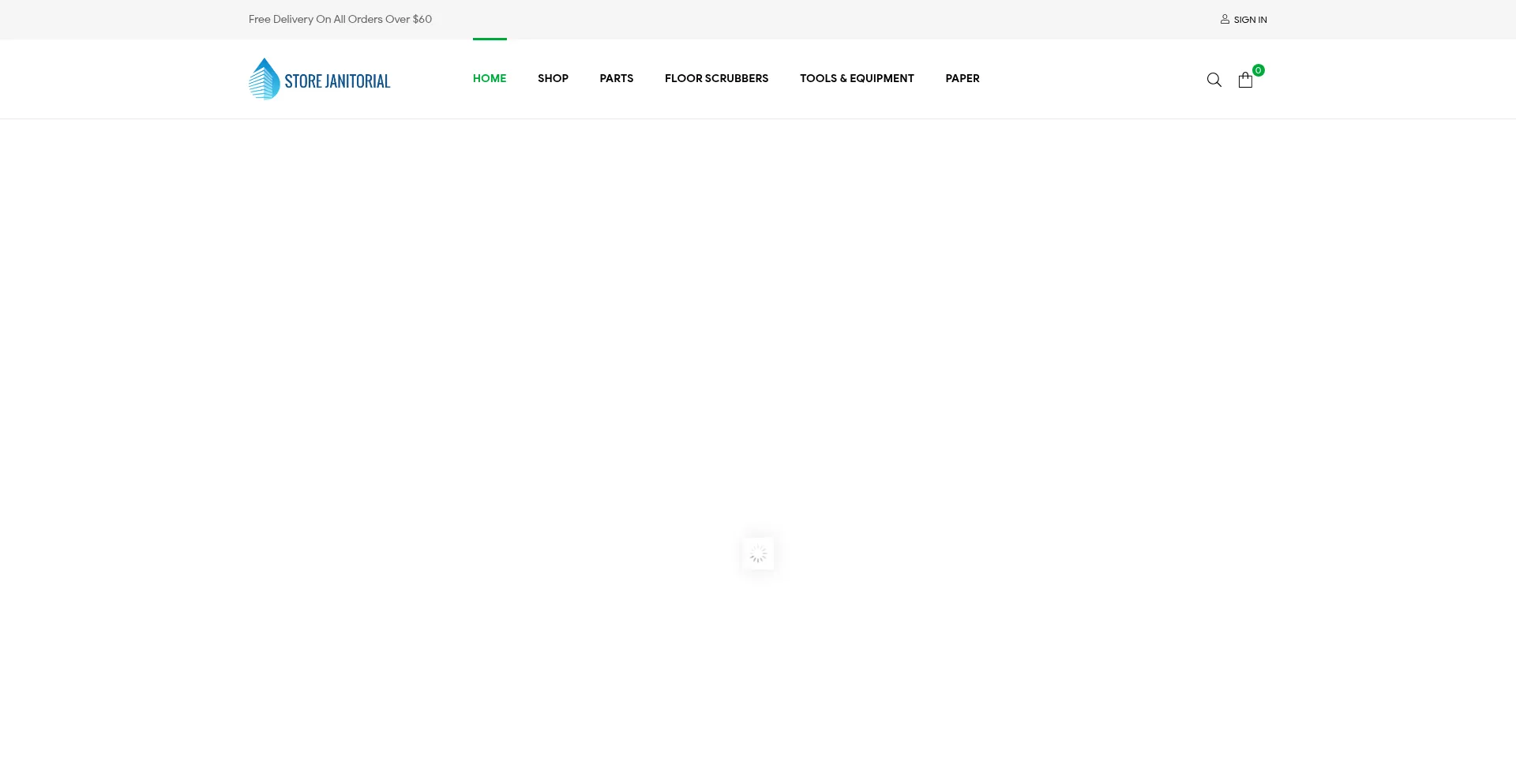Viewport: 1516px width, 784px height.
Task: Click the user profile icon beside Sign In
Action: (x=1225, y=20)
